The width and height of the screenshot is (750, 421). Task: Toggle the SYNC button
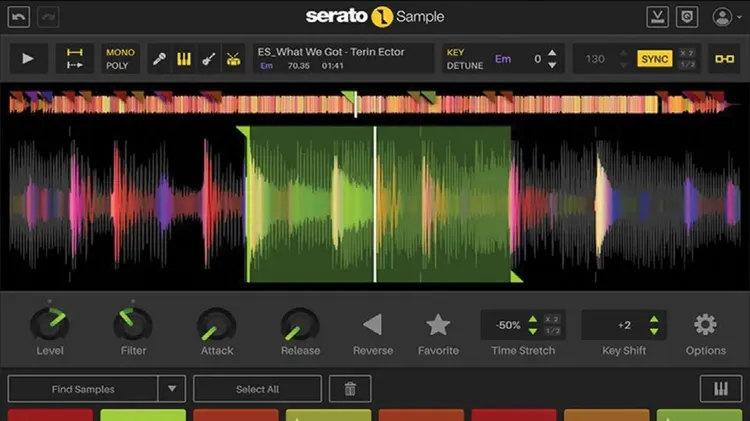[654, 59]
